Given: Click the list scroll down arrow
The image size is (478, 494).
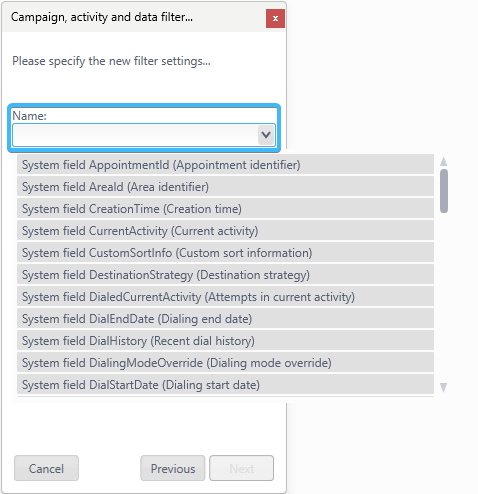Looking at the screenshot, I should 443,387.
